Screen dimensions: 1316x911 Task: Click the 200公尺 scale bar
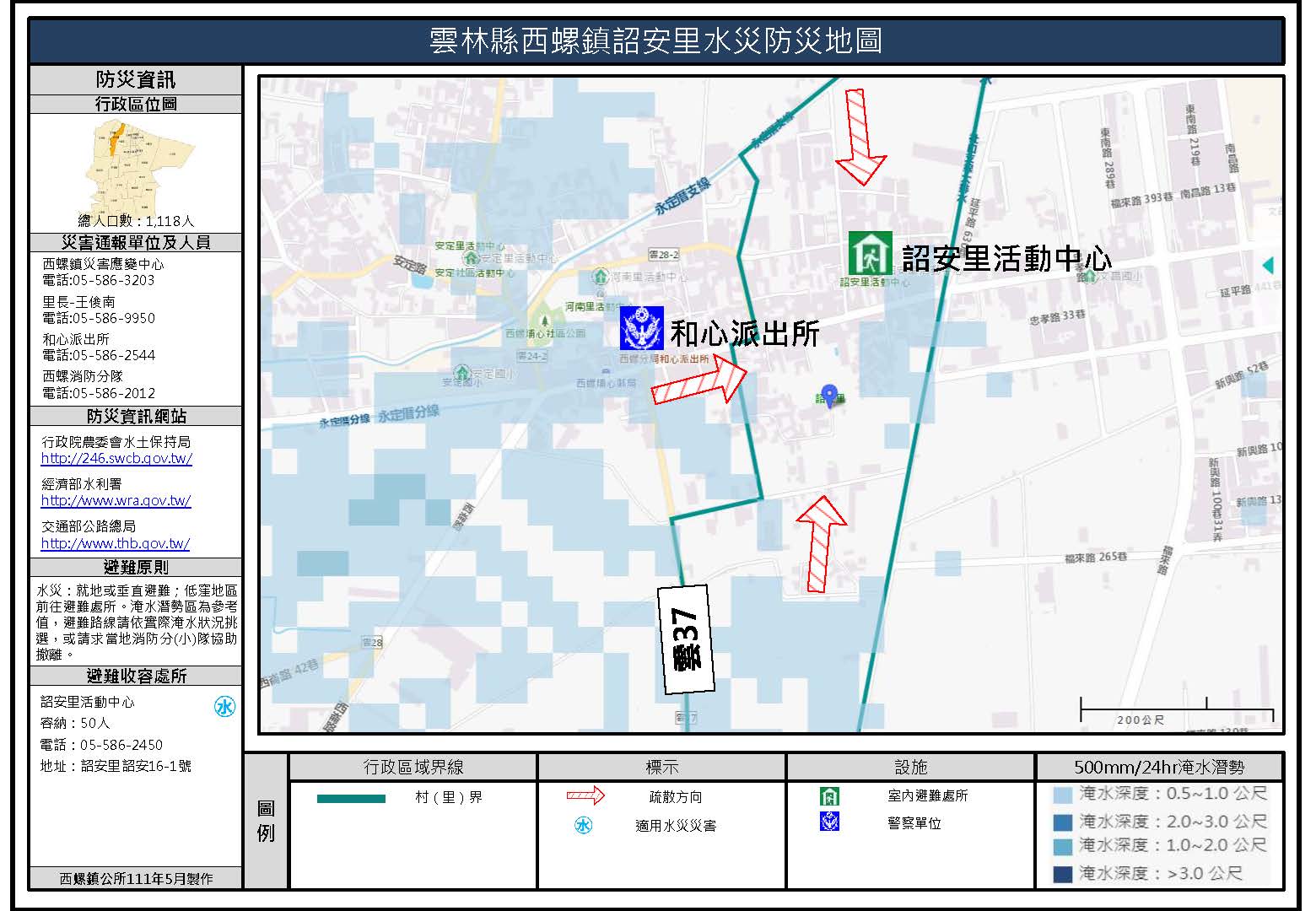coord(1177,710)
